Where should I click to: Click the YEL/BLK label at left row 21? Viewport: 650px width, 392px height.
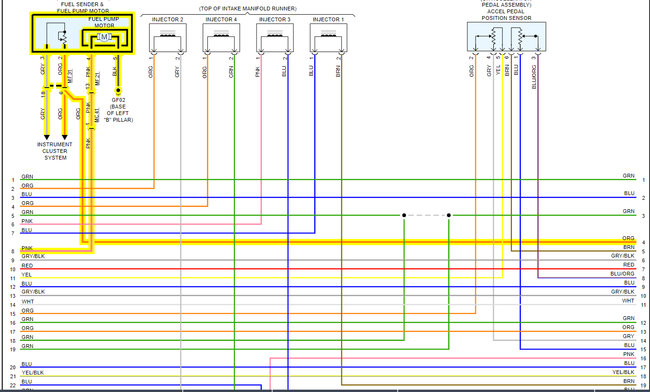[x=33, y=373]
